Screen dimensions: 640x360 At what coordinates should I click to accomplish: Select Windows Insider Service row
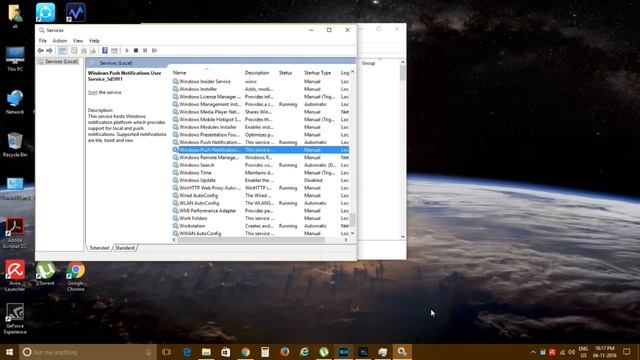[260, 82]
